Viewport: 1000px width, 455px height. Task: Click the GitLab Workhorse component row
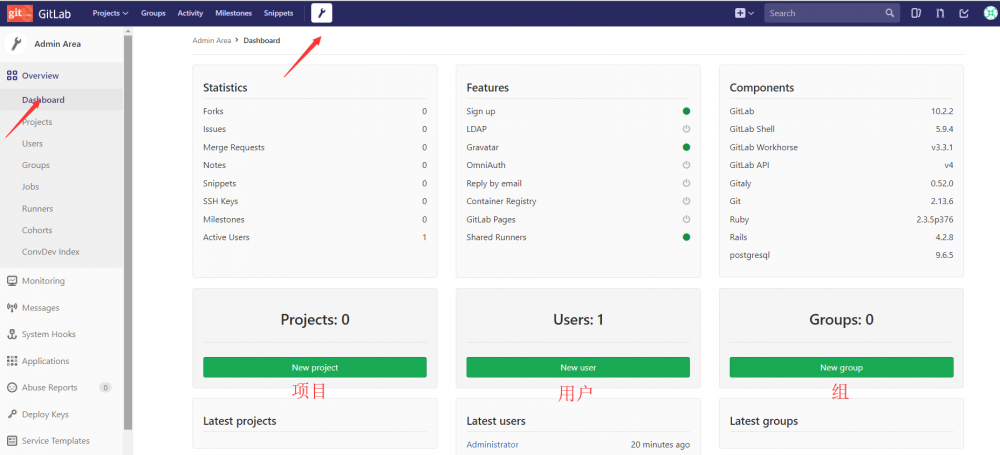pyautogui.click(x=841, y=147)
